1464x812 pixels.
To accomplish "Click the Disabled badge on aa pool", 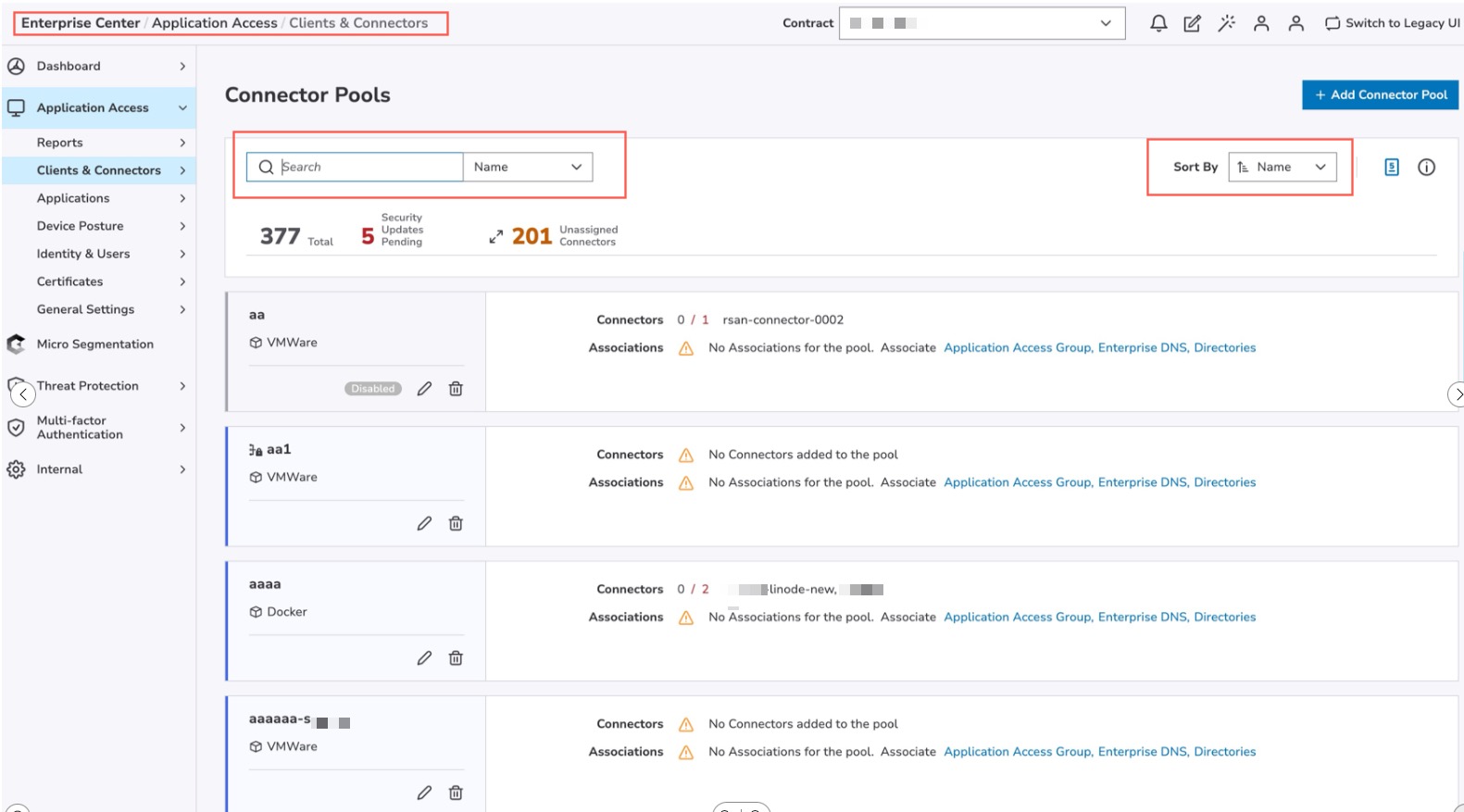I will [373, 389].
